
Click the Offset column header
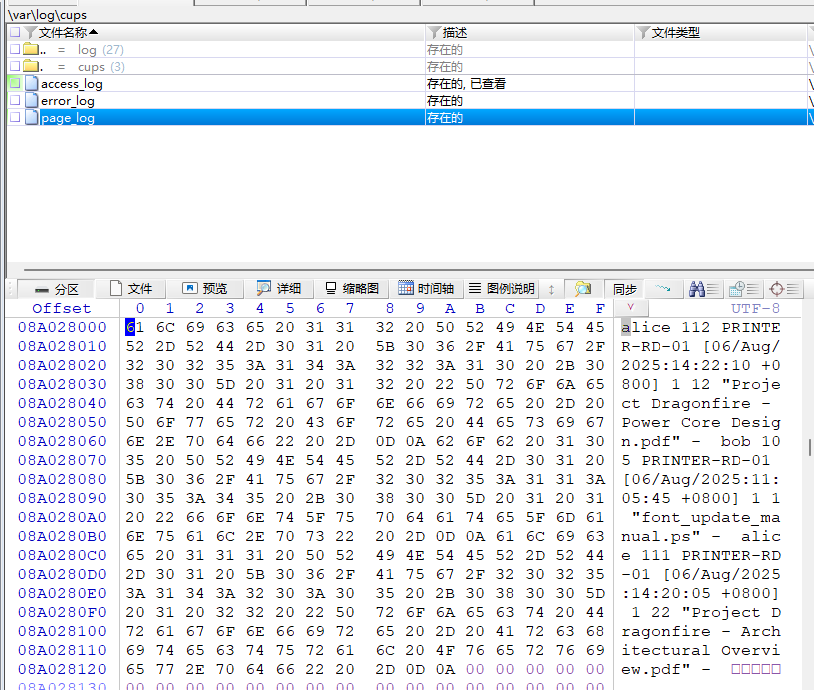[61, 308]
